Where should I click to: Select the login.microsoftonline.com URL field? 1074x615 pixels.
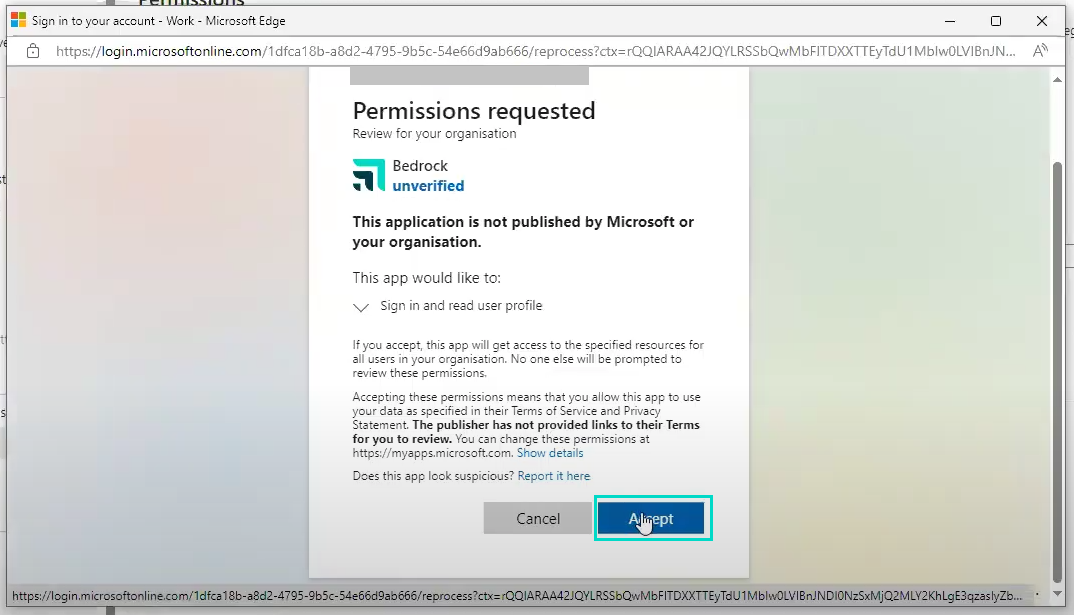(536, 51)
